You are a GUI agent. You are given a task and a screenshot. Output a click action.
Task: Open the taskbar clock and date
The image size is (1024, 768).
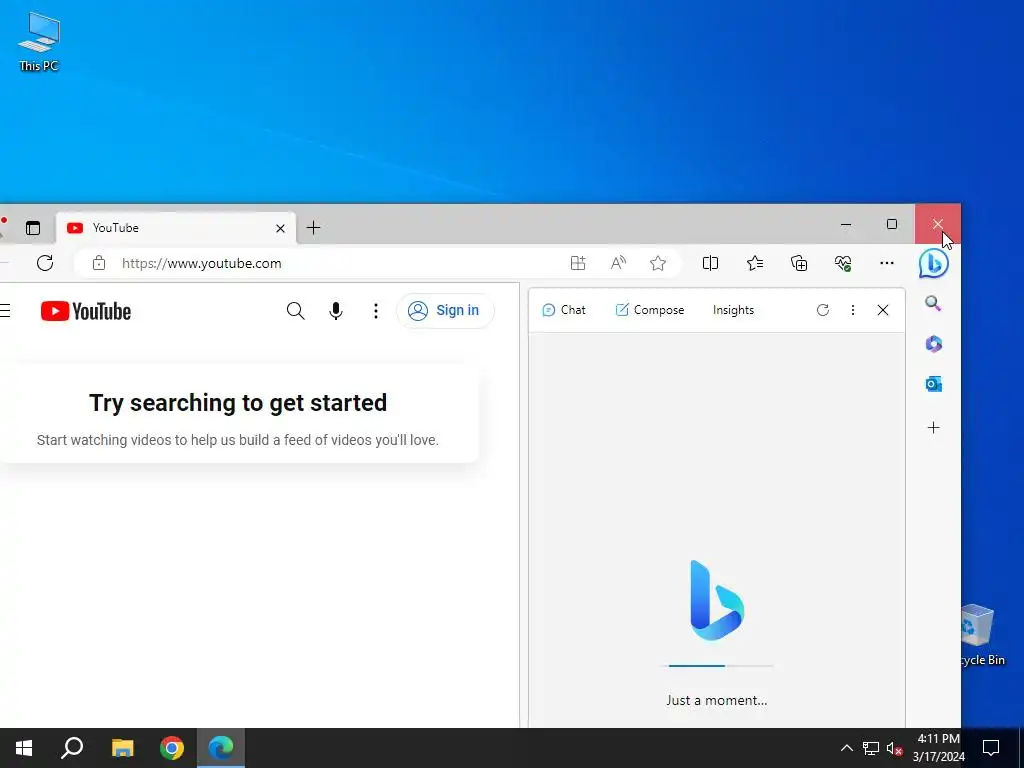tap(938, 748)
